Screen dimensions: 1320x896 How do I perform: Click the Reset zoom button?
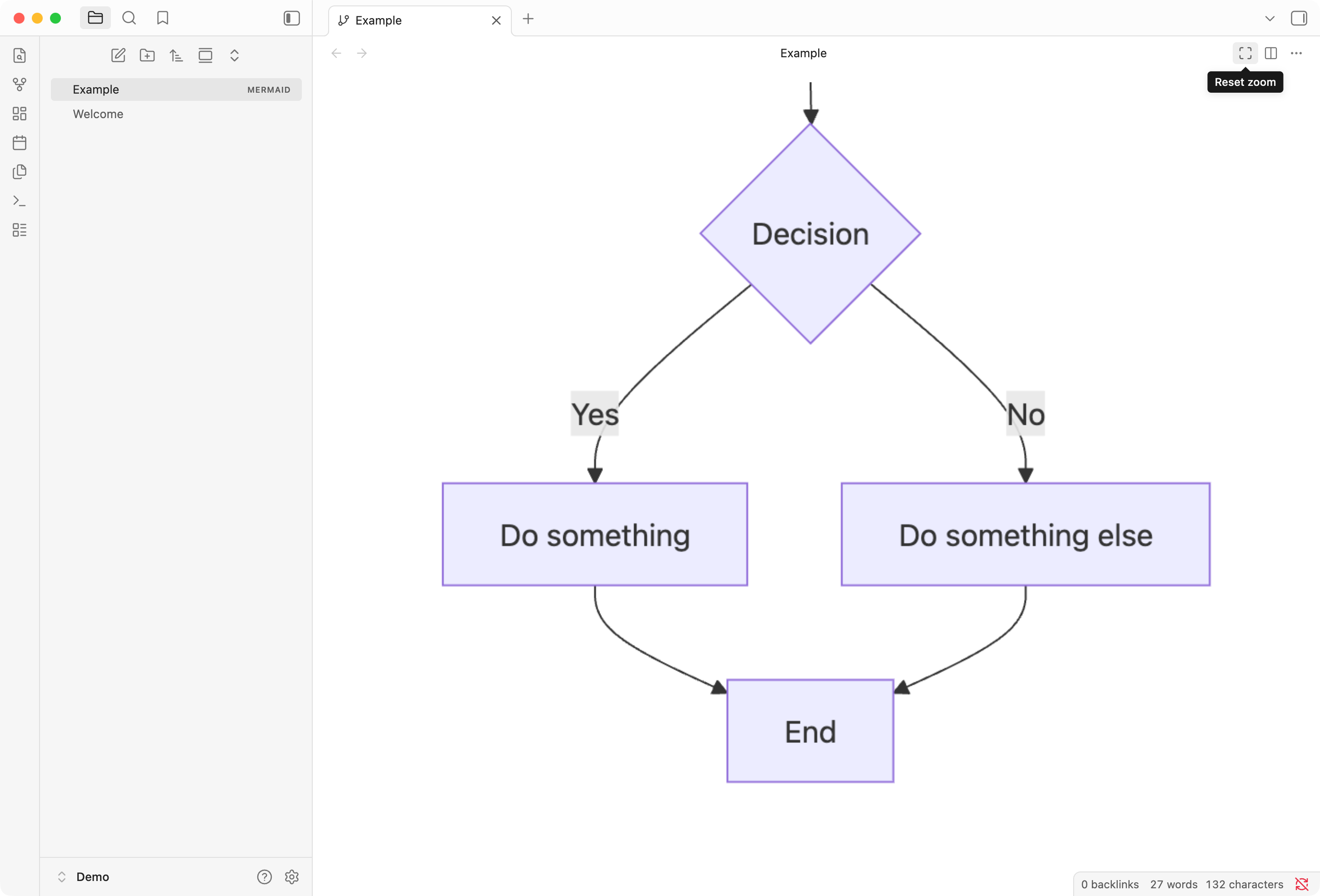1245,53
